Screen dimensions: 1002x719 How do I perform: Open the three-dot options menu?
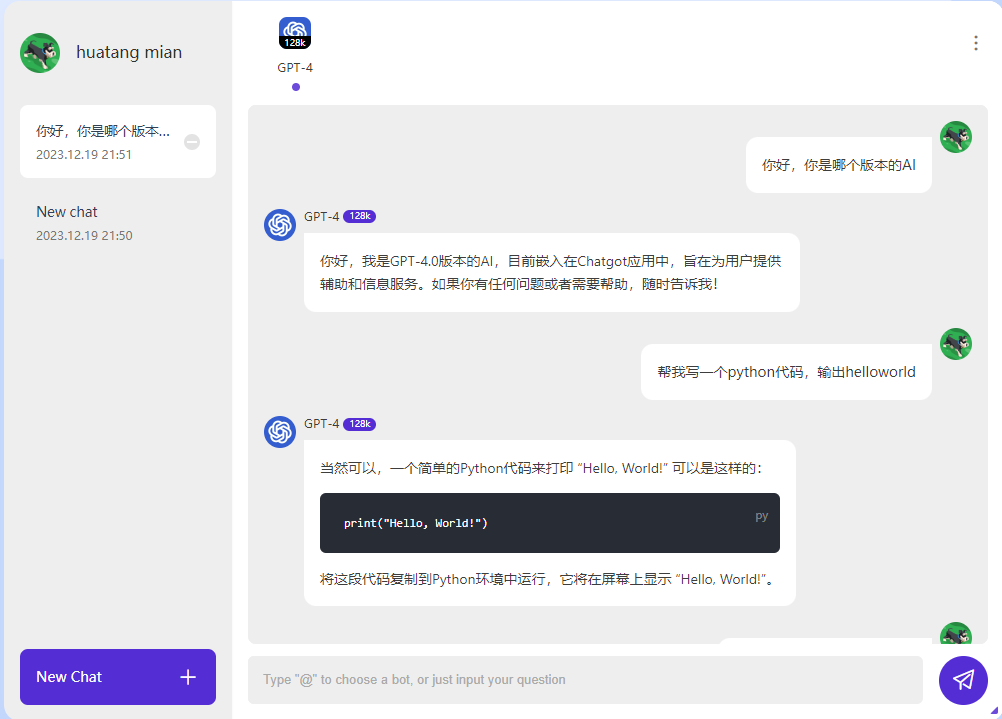(975, 43)
